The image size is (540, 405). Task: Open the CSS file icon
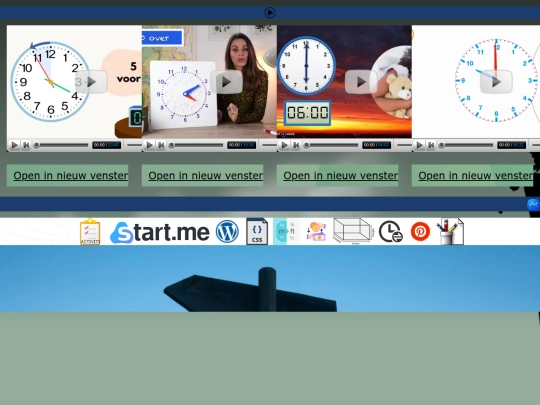[x=257, y=231]
